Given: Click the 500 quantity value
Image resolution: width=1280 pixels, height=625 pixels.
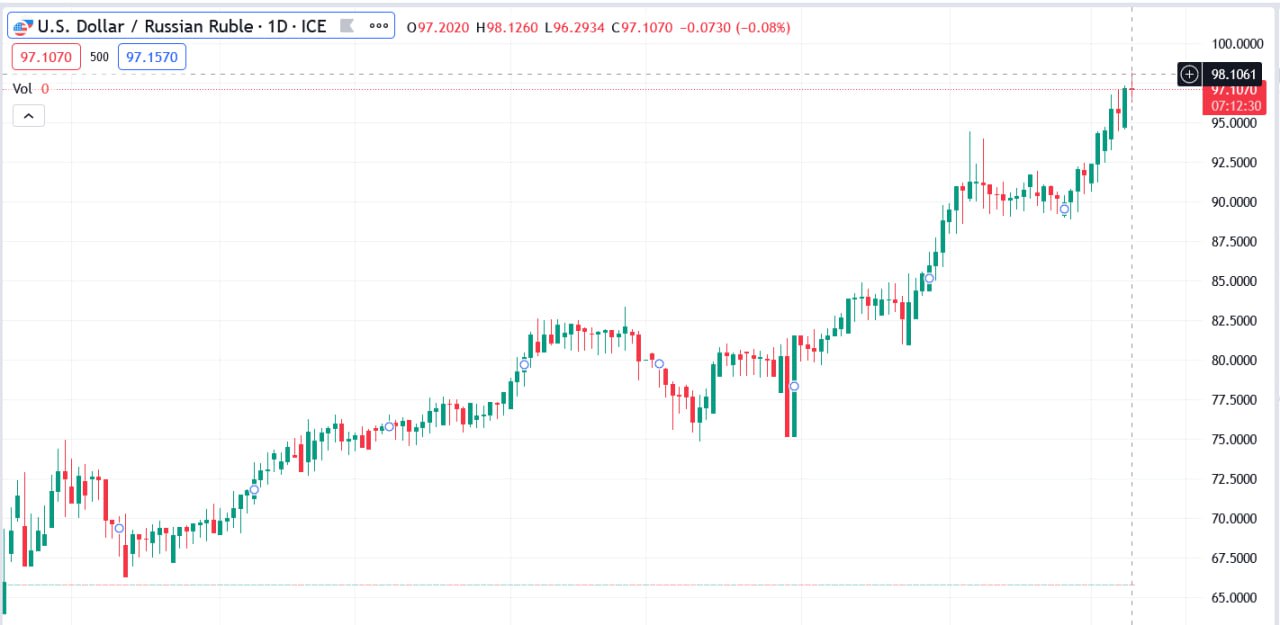Looking at the screenshot, I should [x=99, y=57].
